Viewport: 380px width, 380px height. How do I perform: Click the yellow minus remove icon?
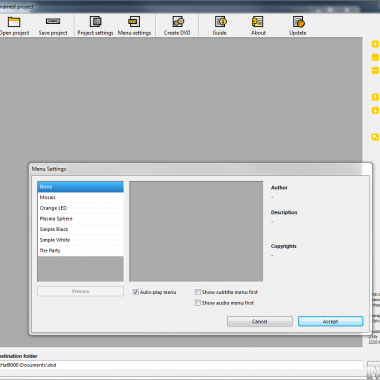375,71
